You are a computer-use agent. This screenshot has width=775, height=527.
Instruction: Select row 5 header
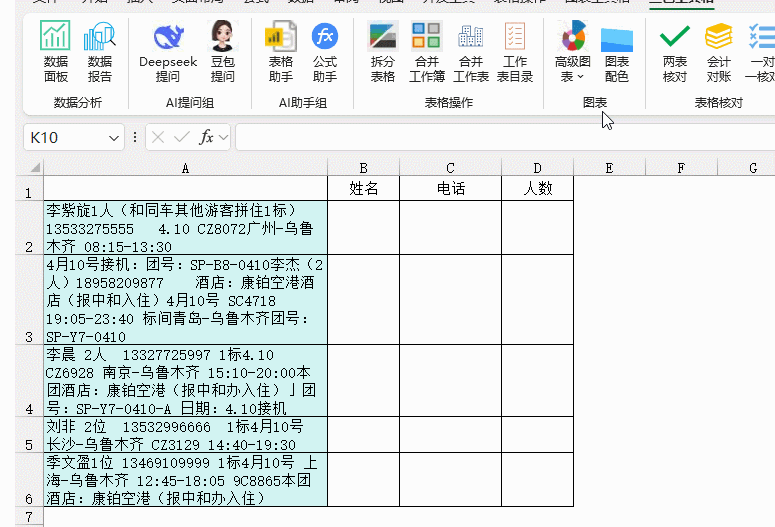coord(29,435)
